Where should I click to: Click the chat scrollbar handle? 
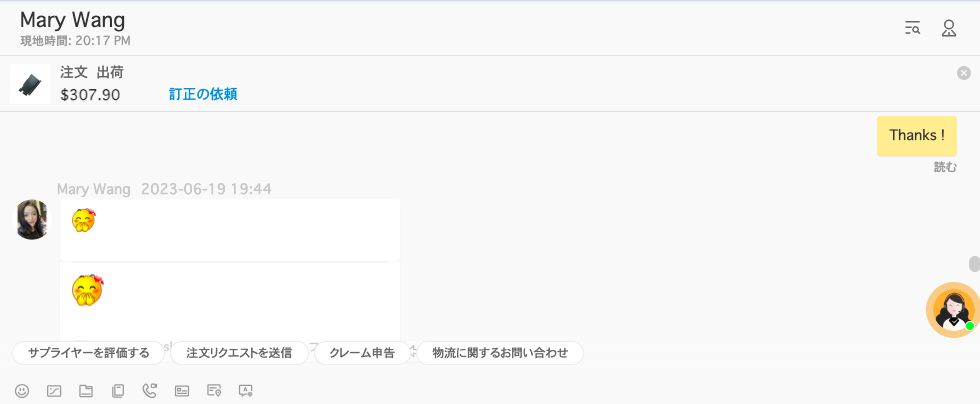[974, 264]
